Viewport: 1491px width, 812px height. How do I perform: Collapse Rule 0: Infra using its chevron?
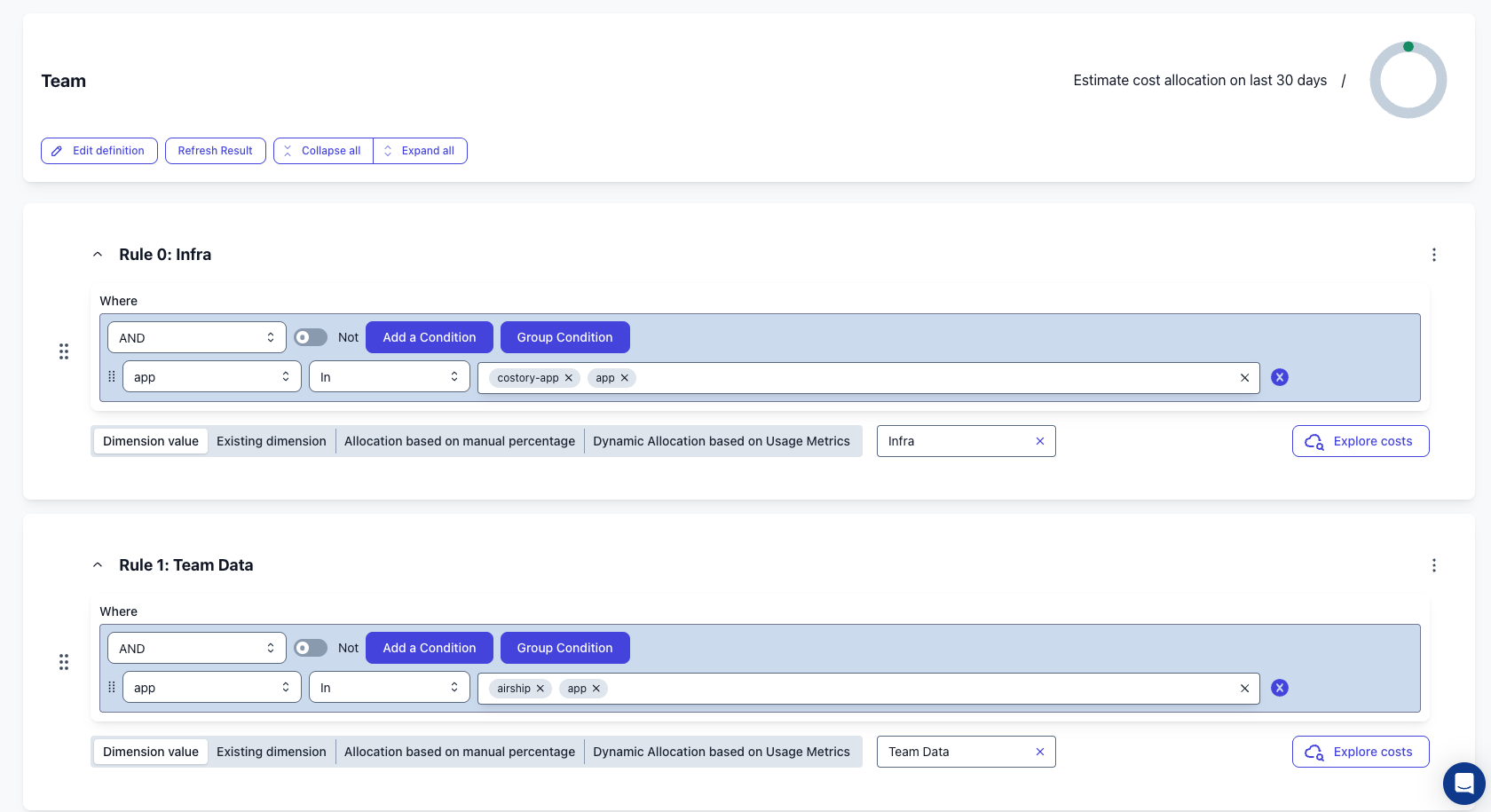[98, 255]
